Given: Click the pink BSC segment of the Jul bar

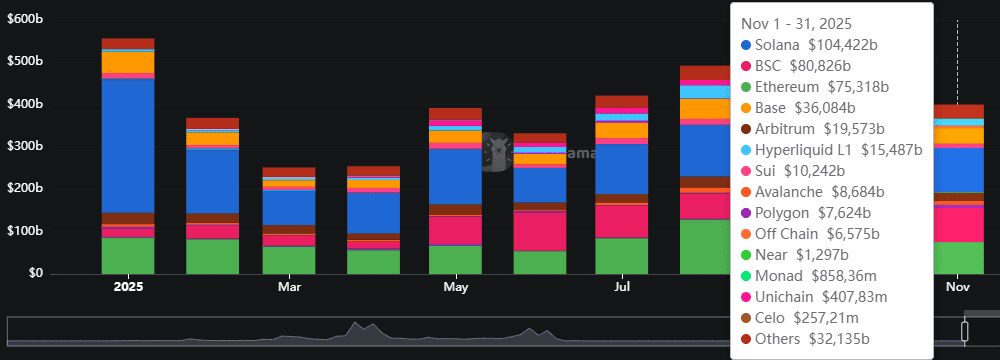Looking at the screenshot, I should click(x=622, y=221).
